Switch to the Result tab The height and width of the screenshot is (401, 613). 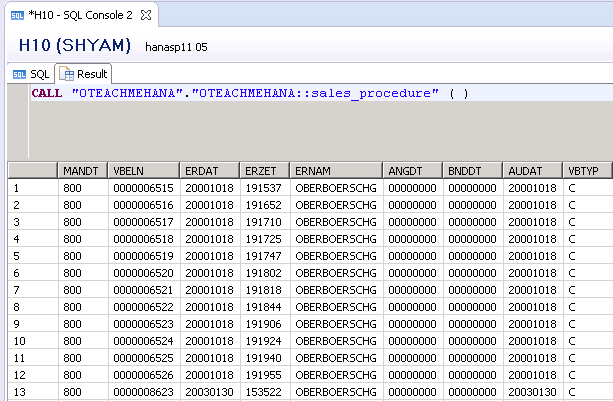(83, 74)
